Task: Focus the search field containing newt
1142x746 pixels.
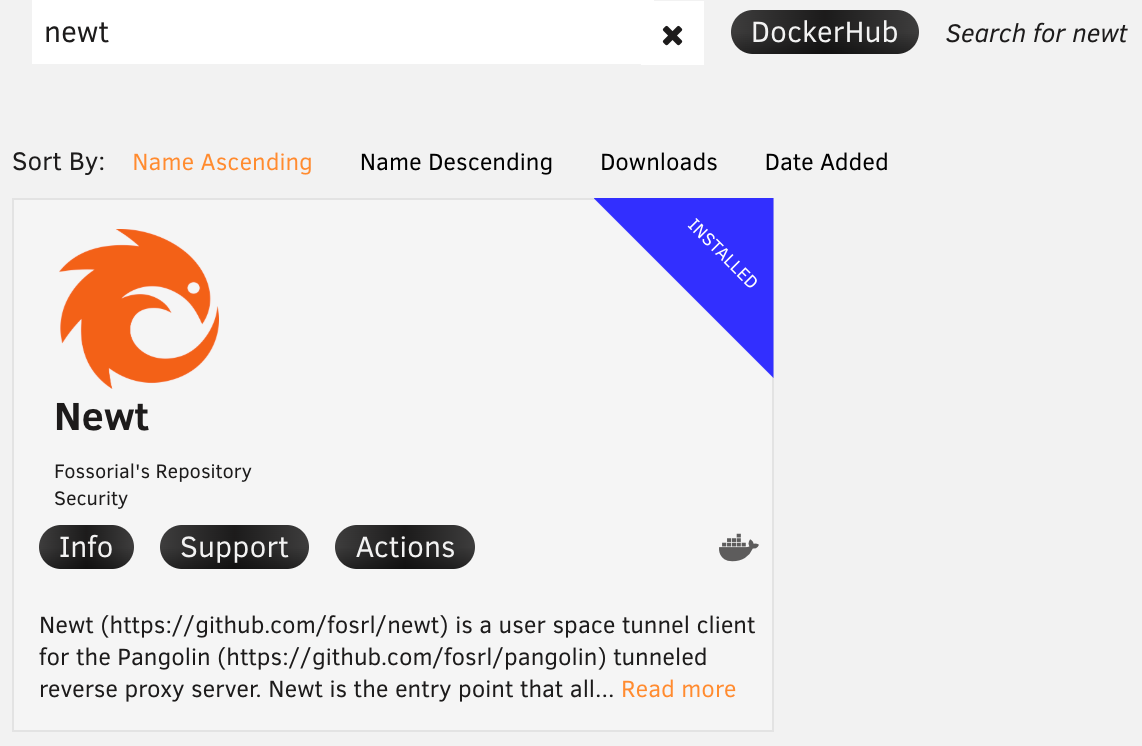Action: (x=340, y=33)
